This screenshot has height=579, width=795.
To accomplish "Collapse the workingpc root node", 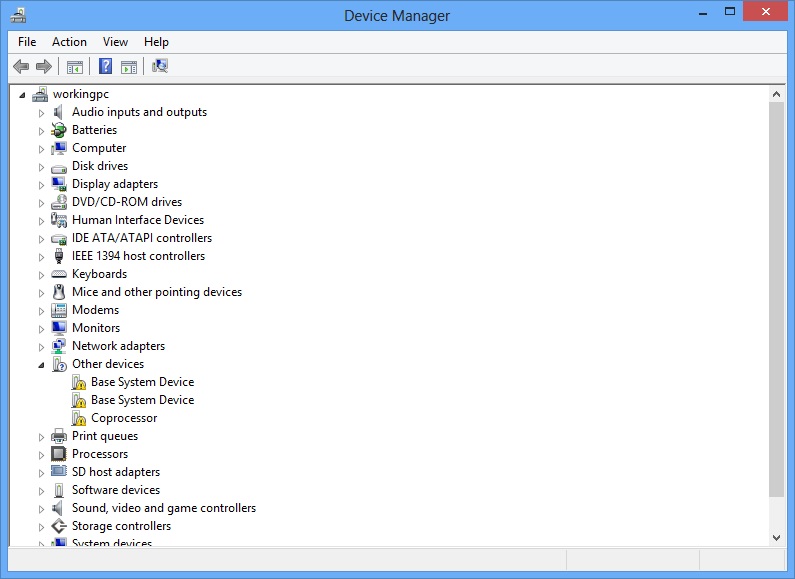I will tap(23, 95).
